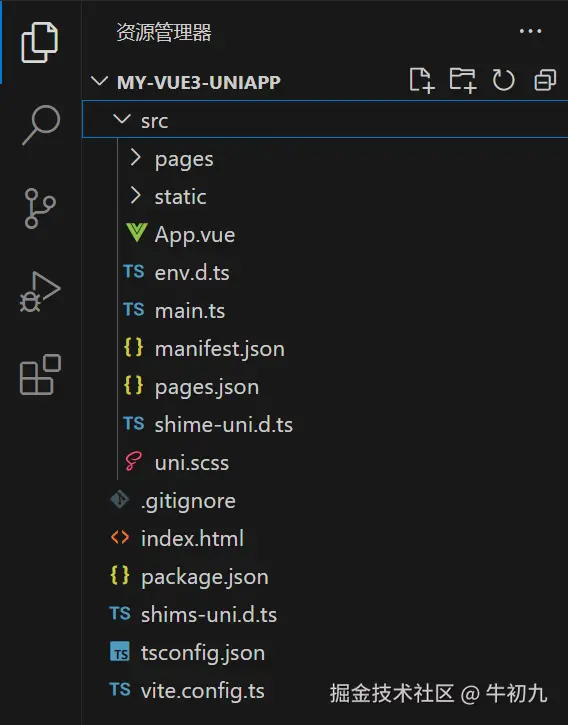Viewport: 568px width, 725px height.
Task: Select the src folder row
Action: tap(325, 120)
